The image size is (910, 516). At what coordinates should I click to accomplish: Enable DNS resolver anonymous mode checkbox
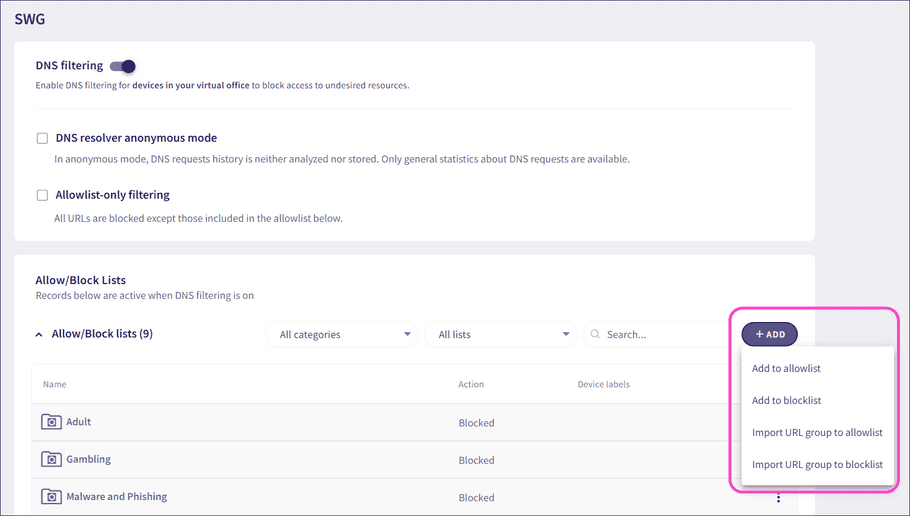tap(42, 138)
